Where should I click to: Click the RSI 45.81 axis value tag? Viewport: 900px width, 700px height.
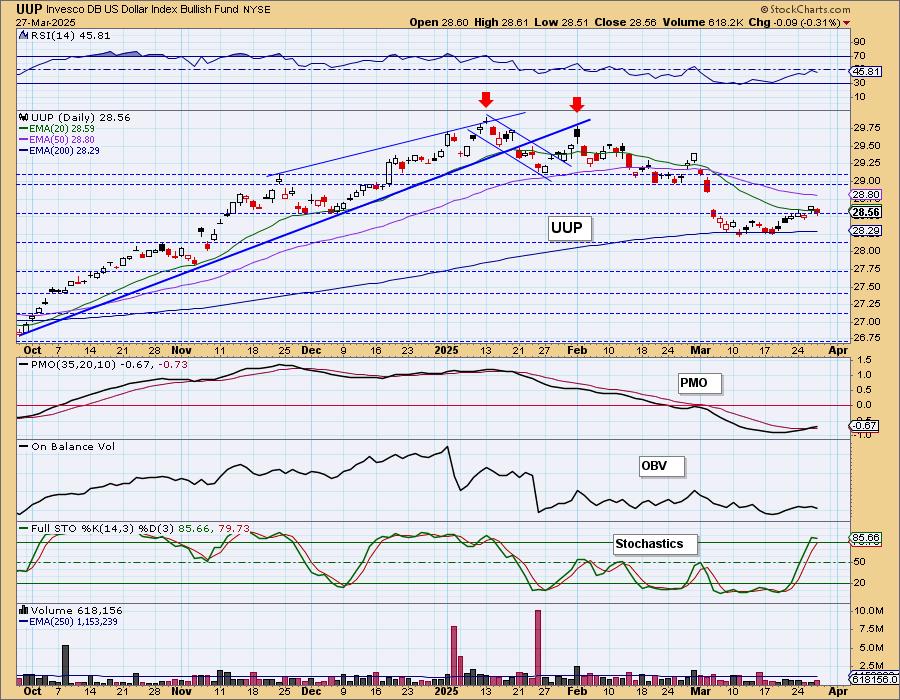[x=866, y=72]
